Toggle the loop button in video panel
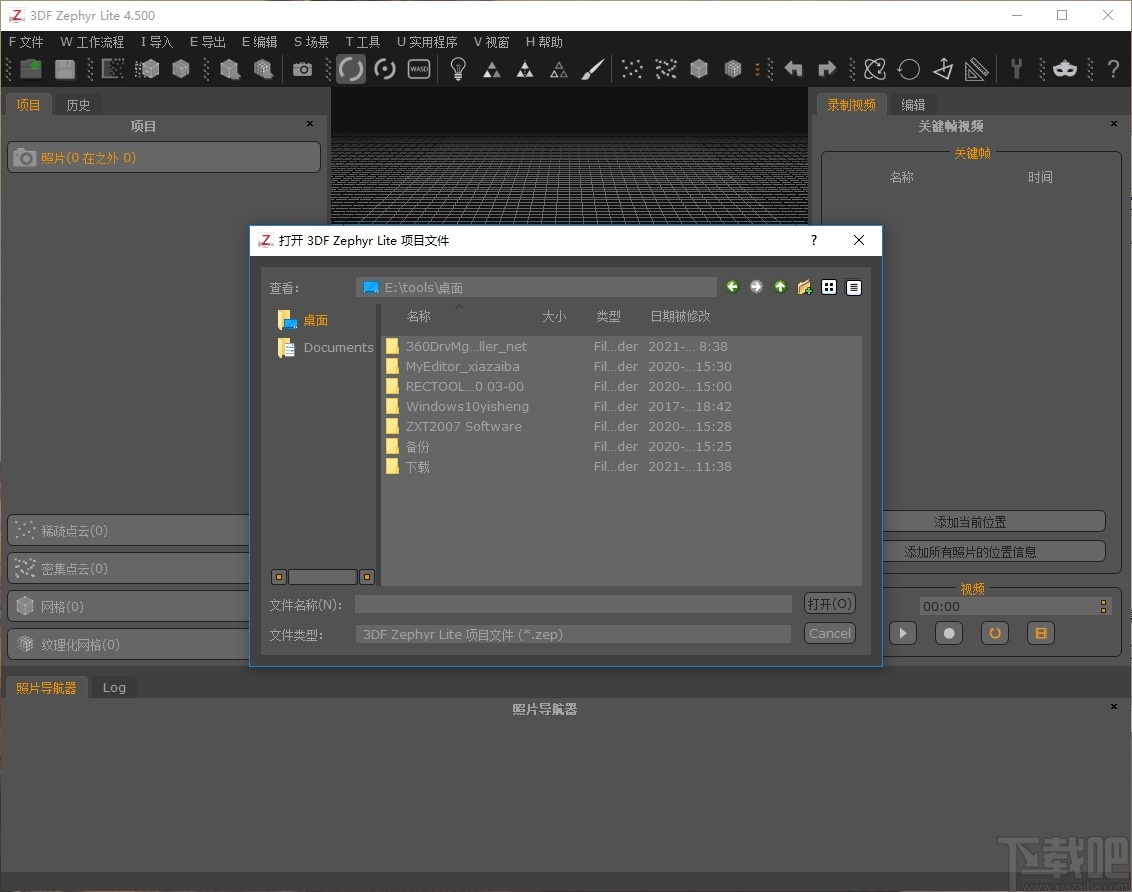This screenshot has height=892, width=1132. coord(994,633)
